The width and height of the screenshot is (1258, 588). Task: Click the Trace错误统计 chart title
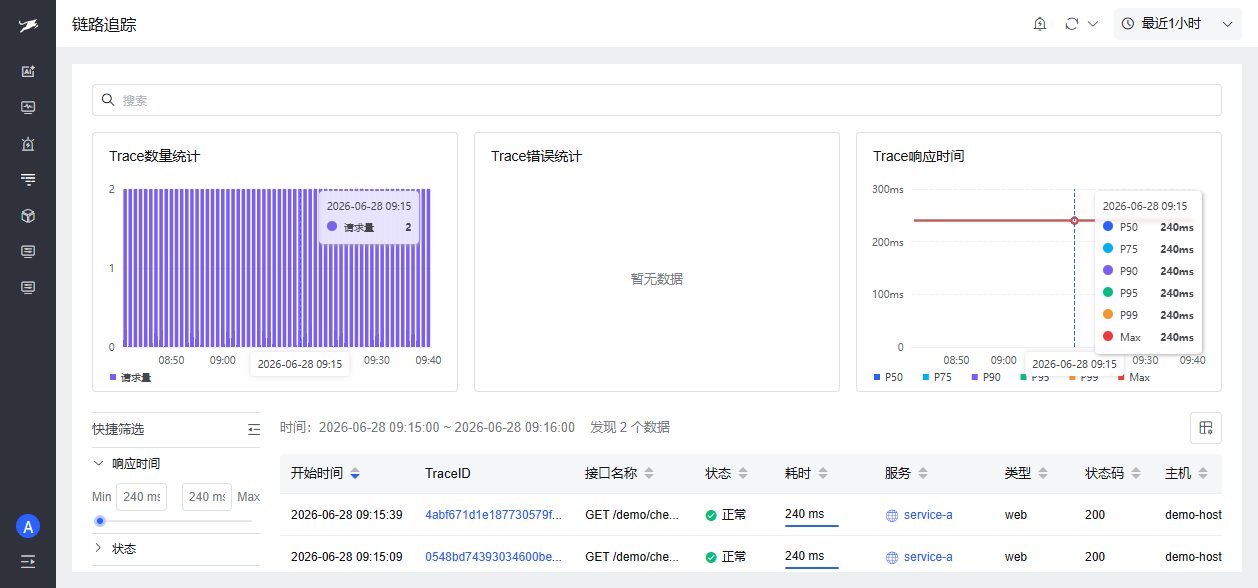pyautogui.click(x=537, y=156)
